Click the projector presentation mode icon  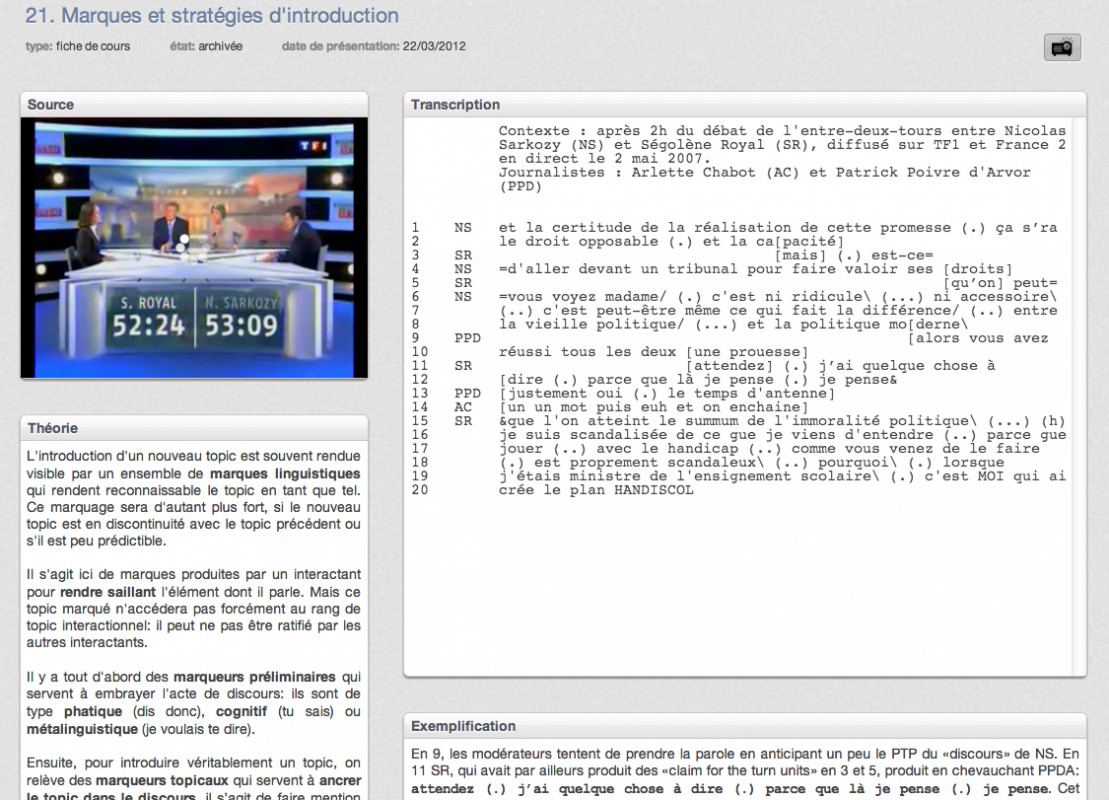1062,48
